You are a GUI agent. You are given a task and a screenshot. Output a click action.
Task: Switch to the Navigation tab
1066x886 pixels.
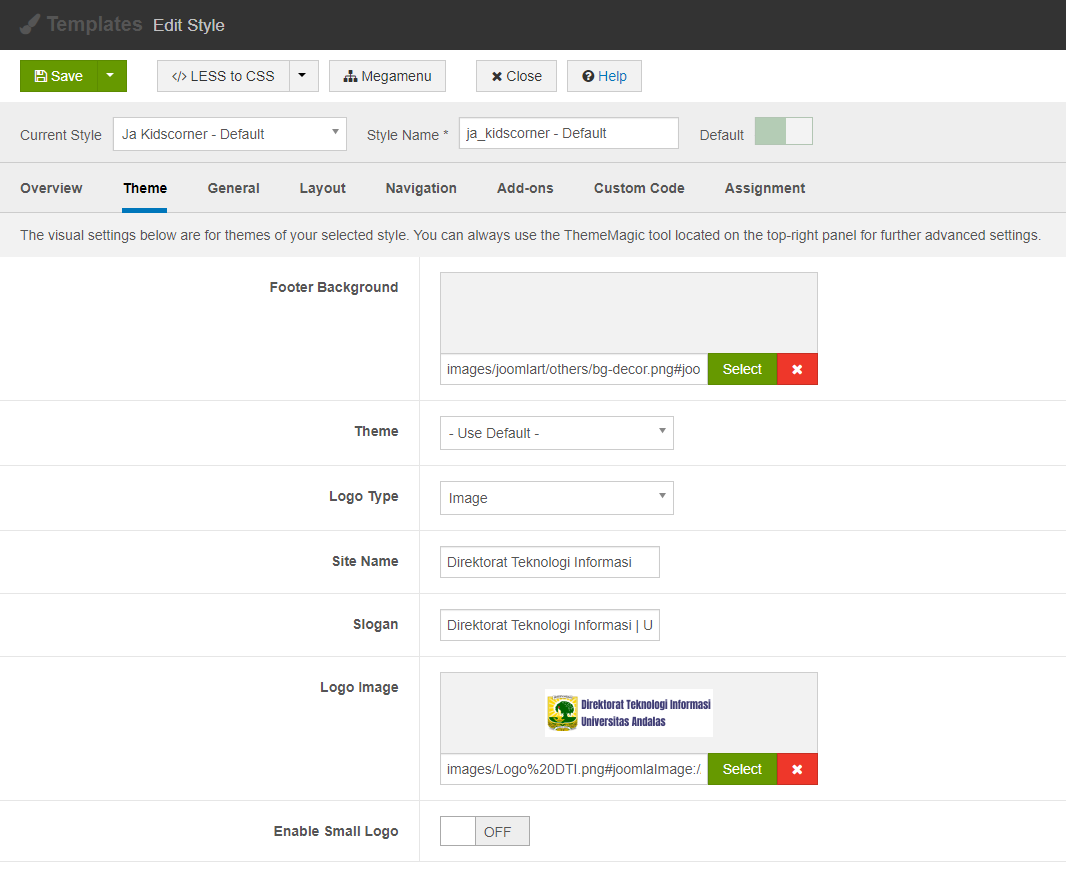click(x=421, y=188)
